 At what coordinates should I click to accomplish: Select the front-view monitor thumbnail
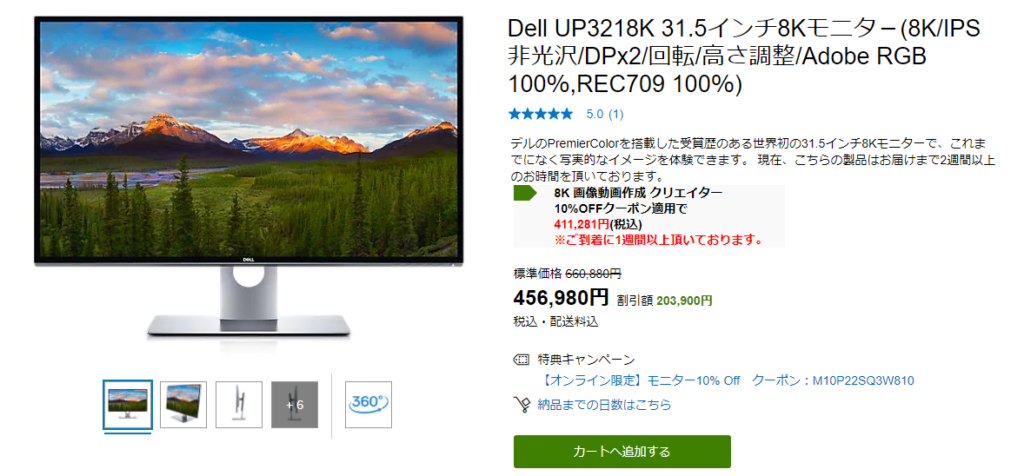click(x=127, y=404)
